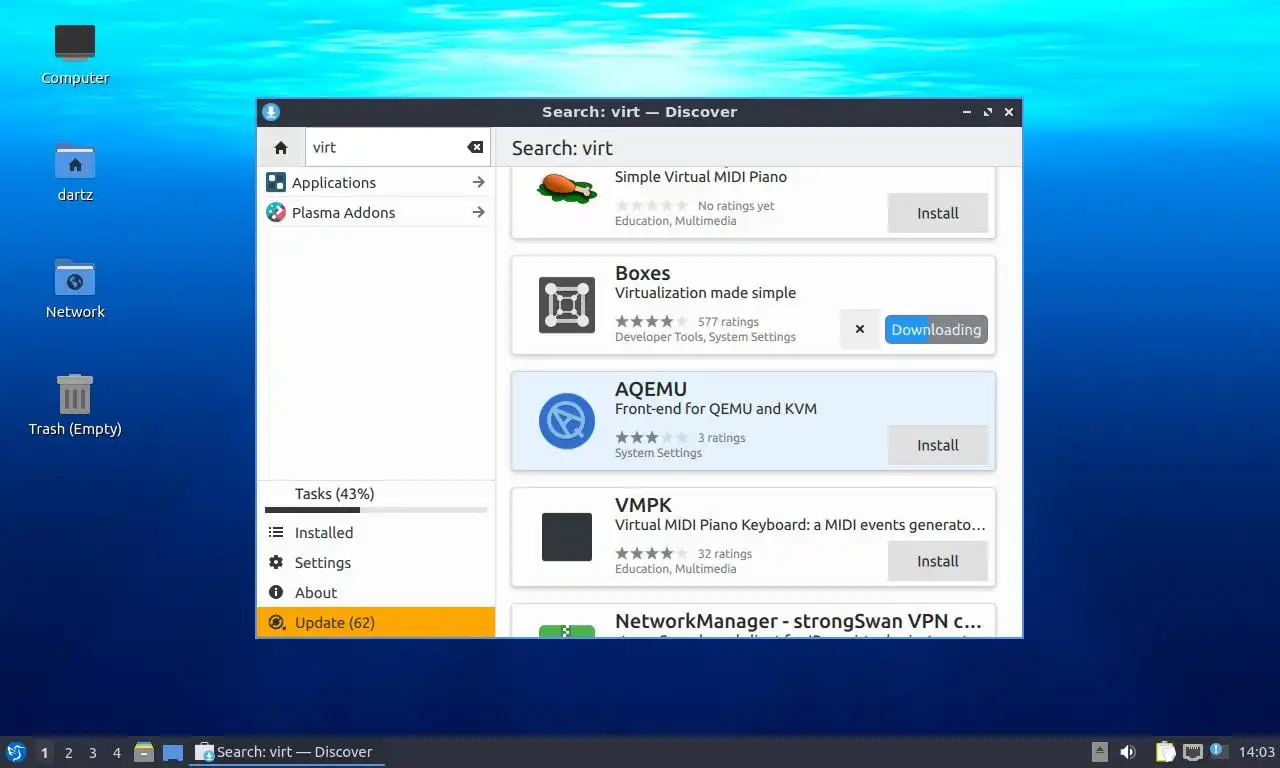Screen dimensions: 1280x768
Task: Open VMPK title text
Action: point(643,505)
